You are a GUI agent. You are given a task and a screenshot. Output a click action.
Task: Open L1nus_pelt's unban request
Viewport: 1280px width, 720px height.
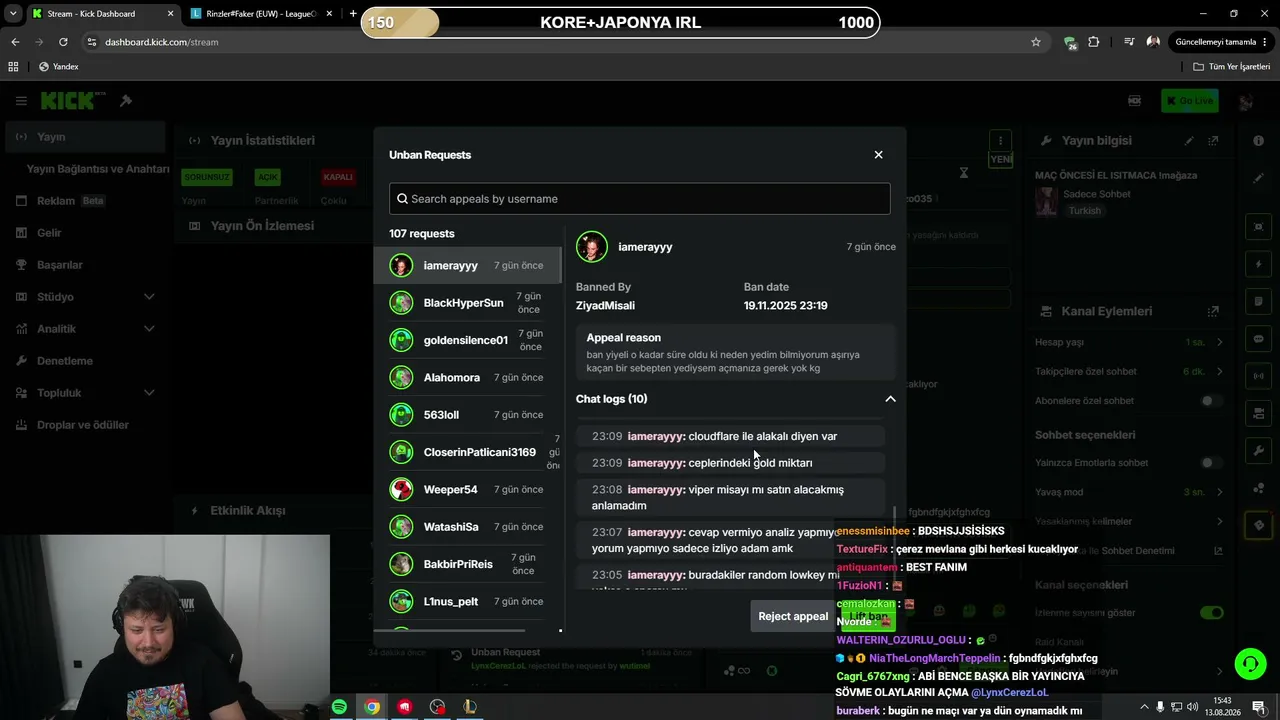coord(468,601)
